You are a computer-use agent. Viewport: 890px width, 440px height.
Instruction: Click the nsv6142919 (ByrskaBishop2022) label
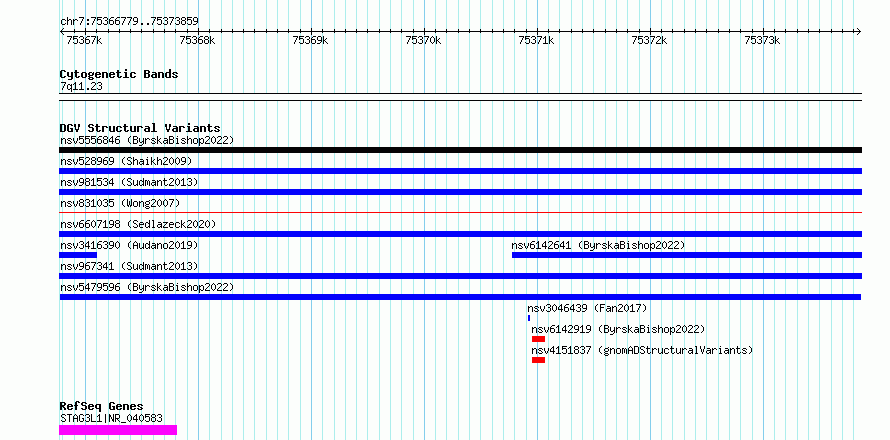(618, 329)
